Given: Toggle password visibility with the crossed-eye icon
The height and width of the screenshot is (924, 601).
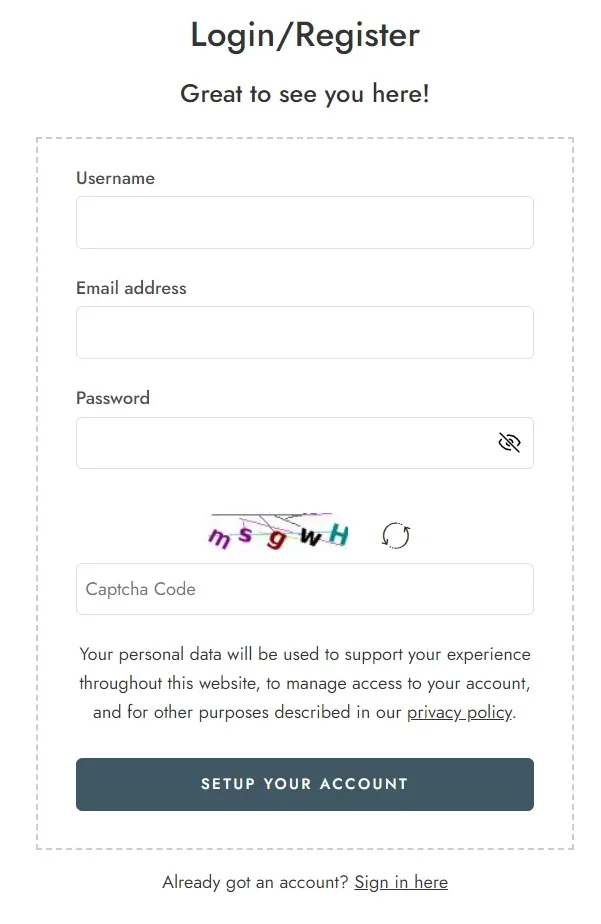Looking at the screenshot, I should pyautogui.click(x=509, y=443).
